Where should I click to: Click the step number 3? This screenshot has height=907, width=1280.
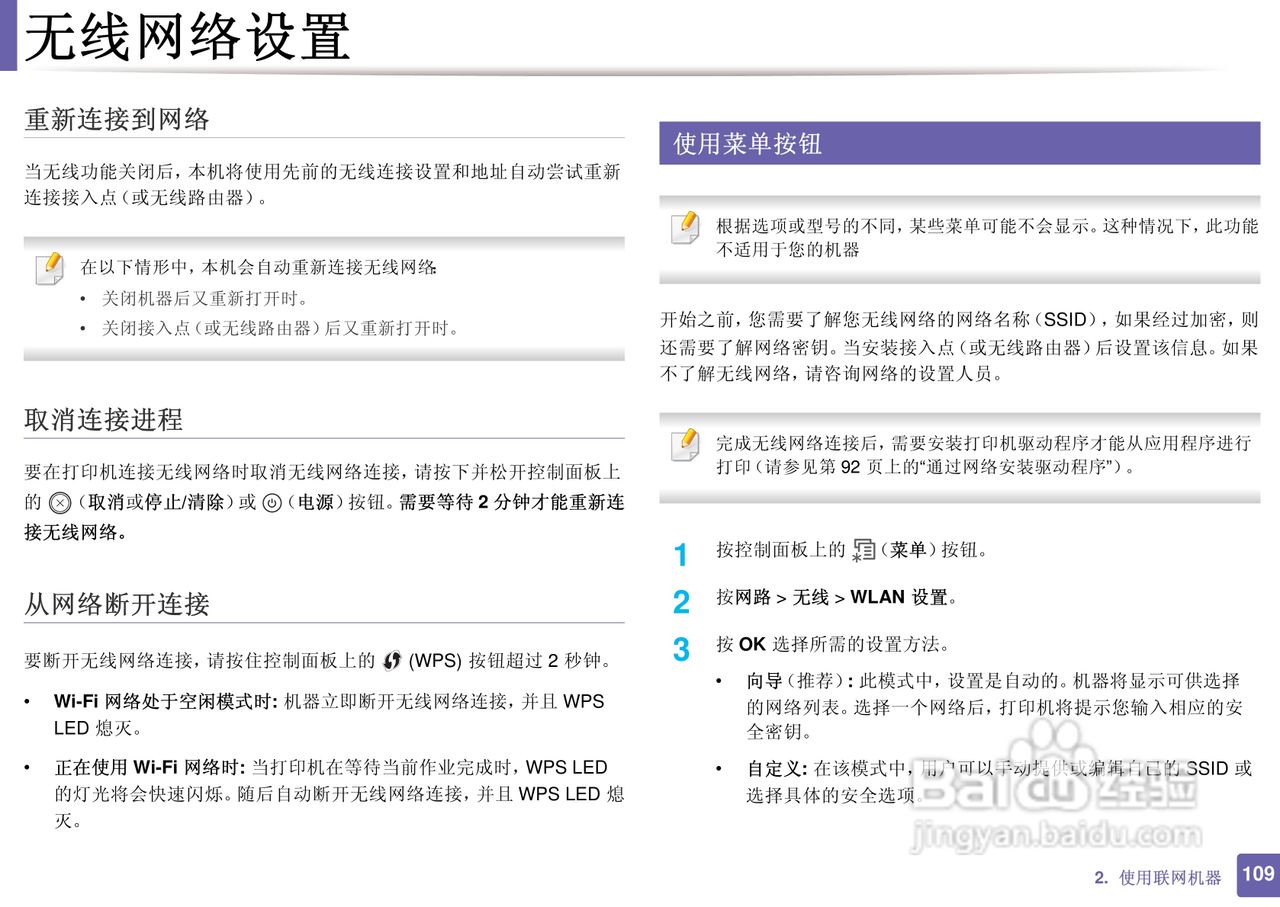(681, 649)
